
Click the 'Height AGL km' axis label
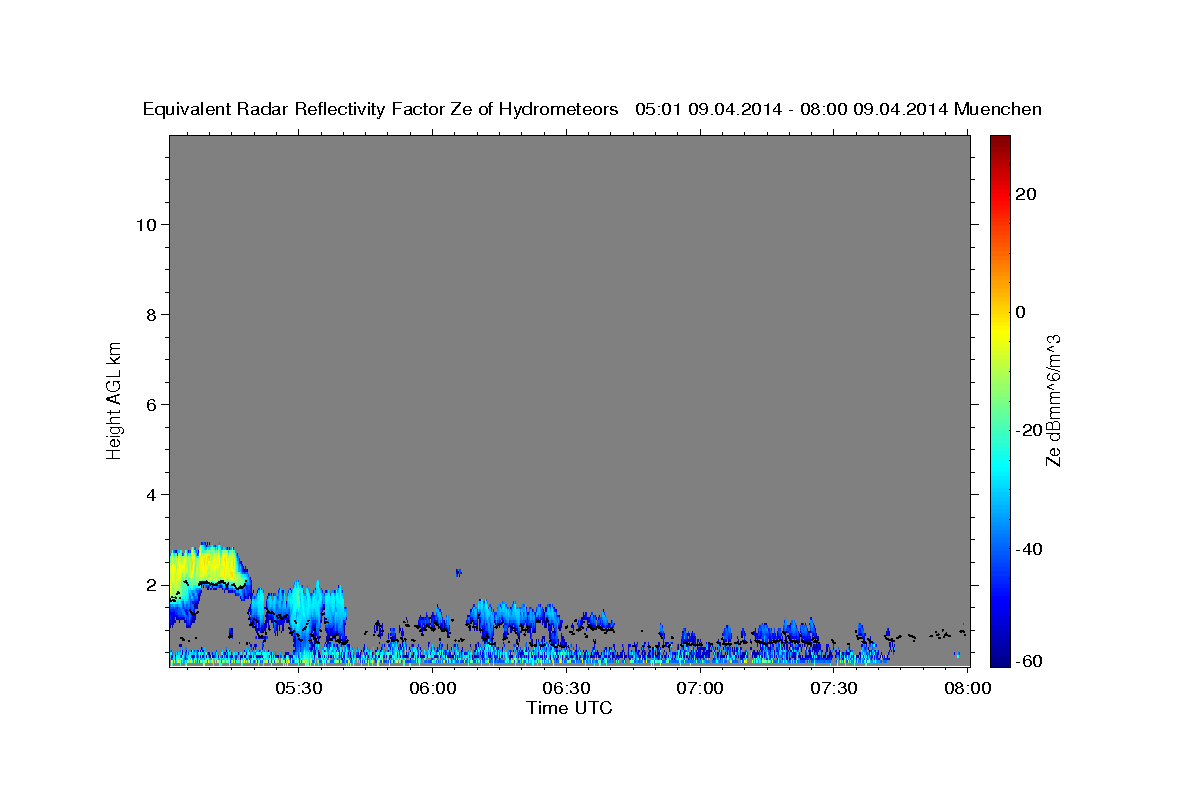tap(114, 400)
